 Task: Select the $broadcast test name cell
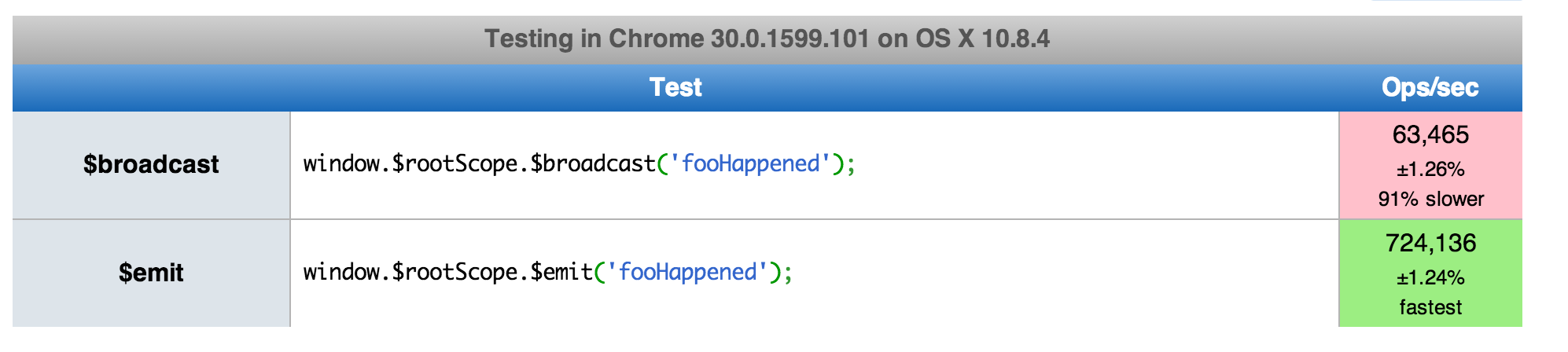pyautogui.click(x=151, y=165)
